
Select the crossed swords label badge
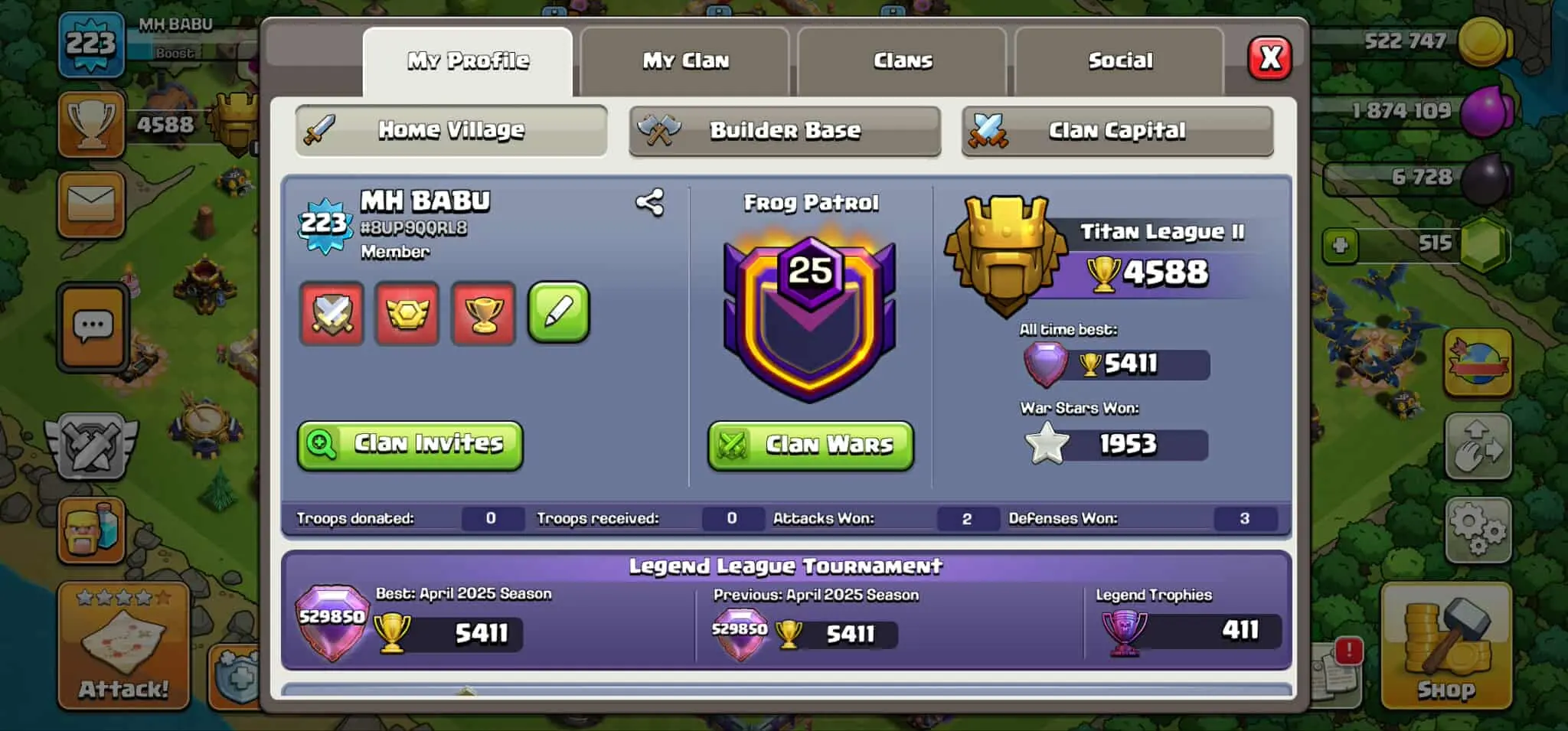point(332,313)
